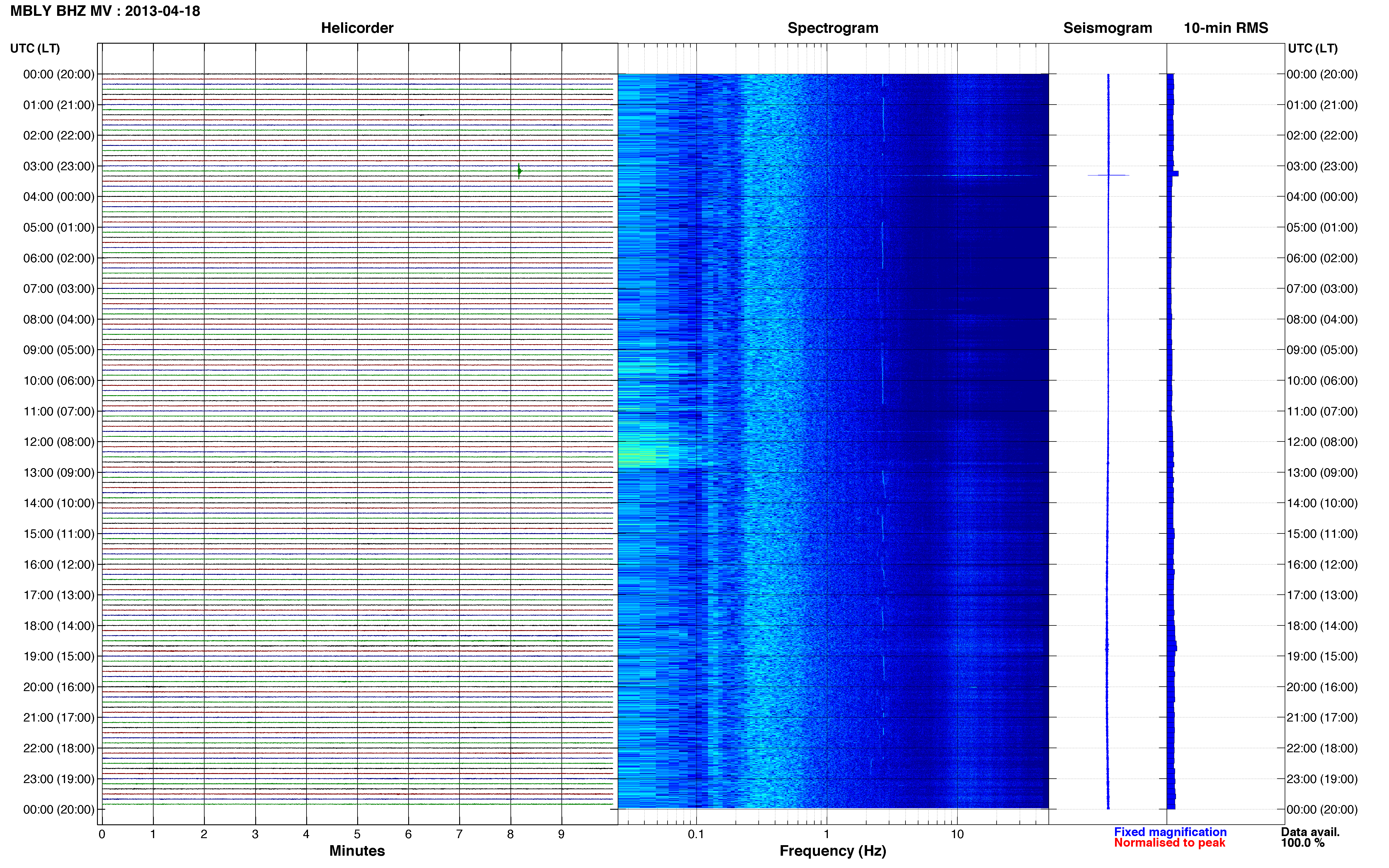
Task: Click "10:00 (06:00)" beside the Helicorder
Action: click(x=59, y=381)
